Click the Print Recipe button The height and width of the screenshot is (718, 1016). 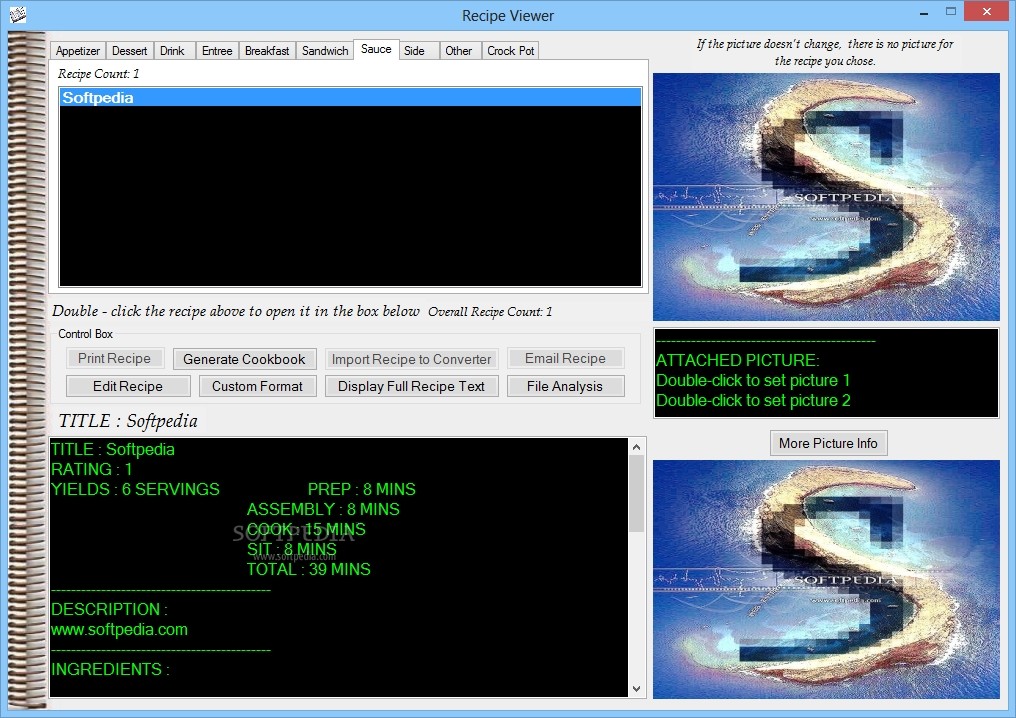[x=115, y=358]
